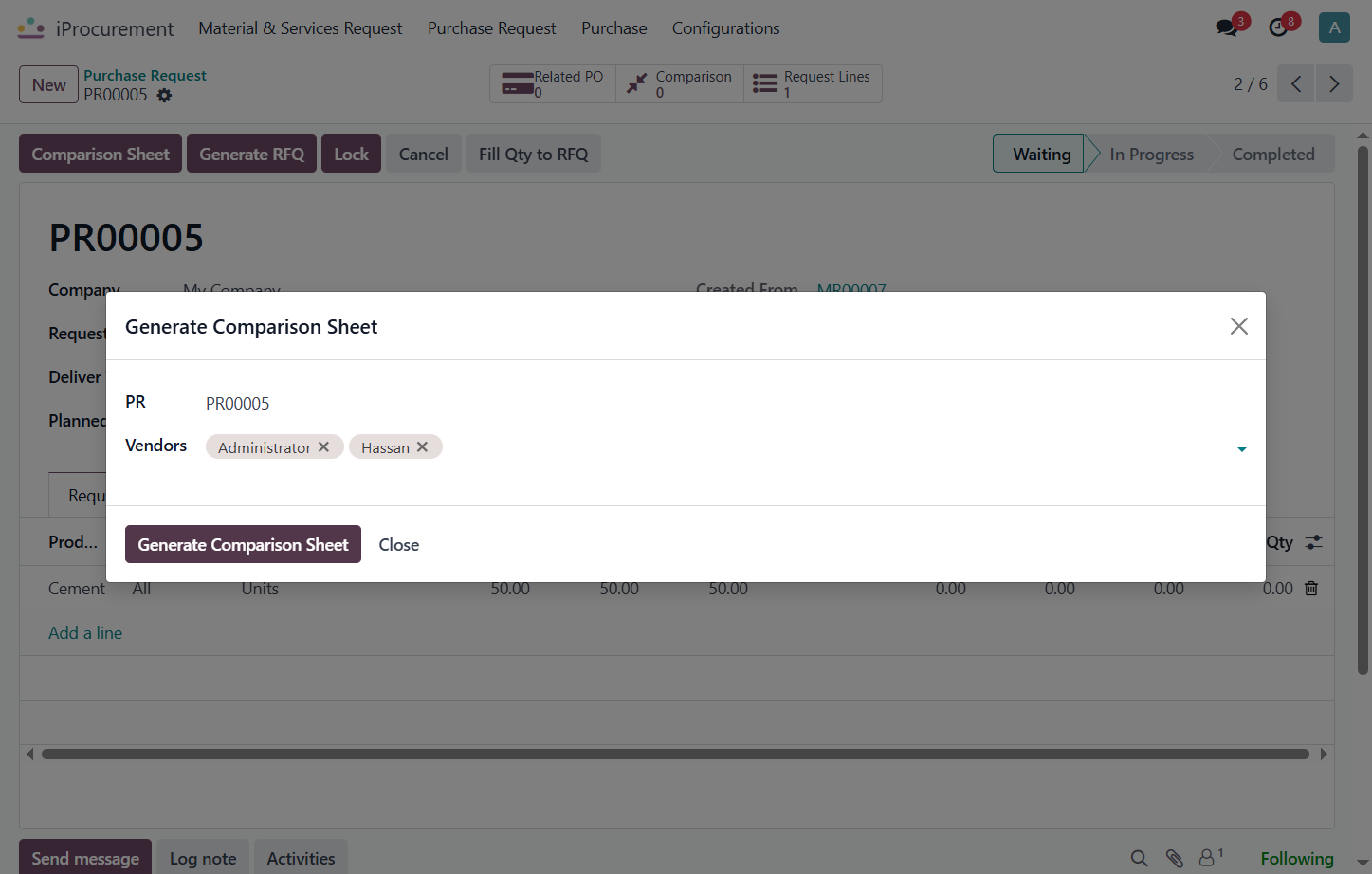The image size is (1372, 874).
Task: Click the Cement product cell
Action: [x=77, y=589]
